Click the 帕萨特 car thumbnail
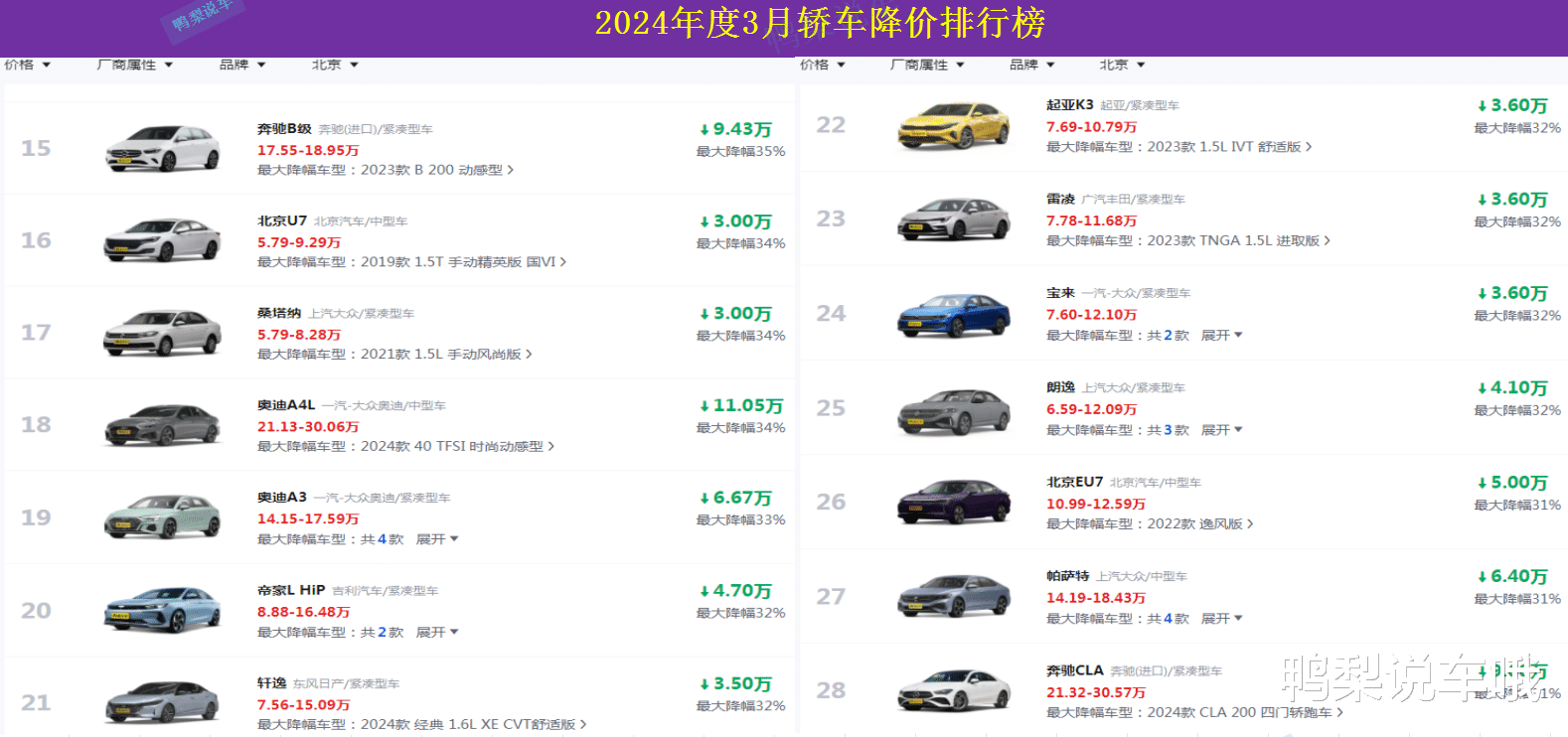 954,597
